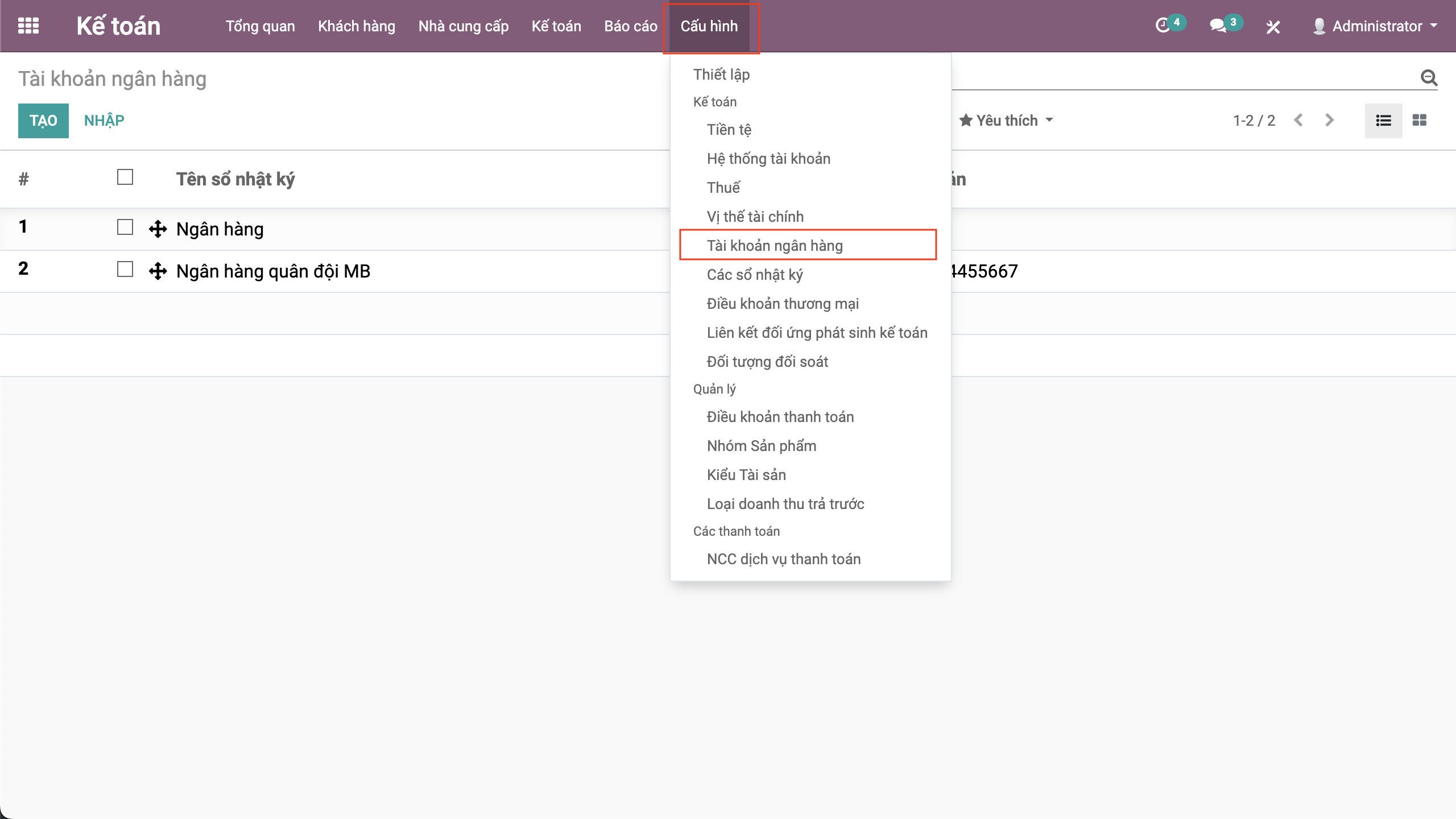Tick the checkbox for Ngân hàng row

[125, 227]
